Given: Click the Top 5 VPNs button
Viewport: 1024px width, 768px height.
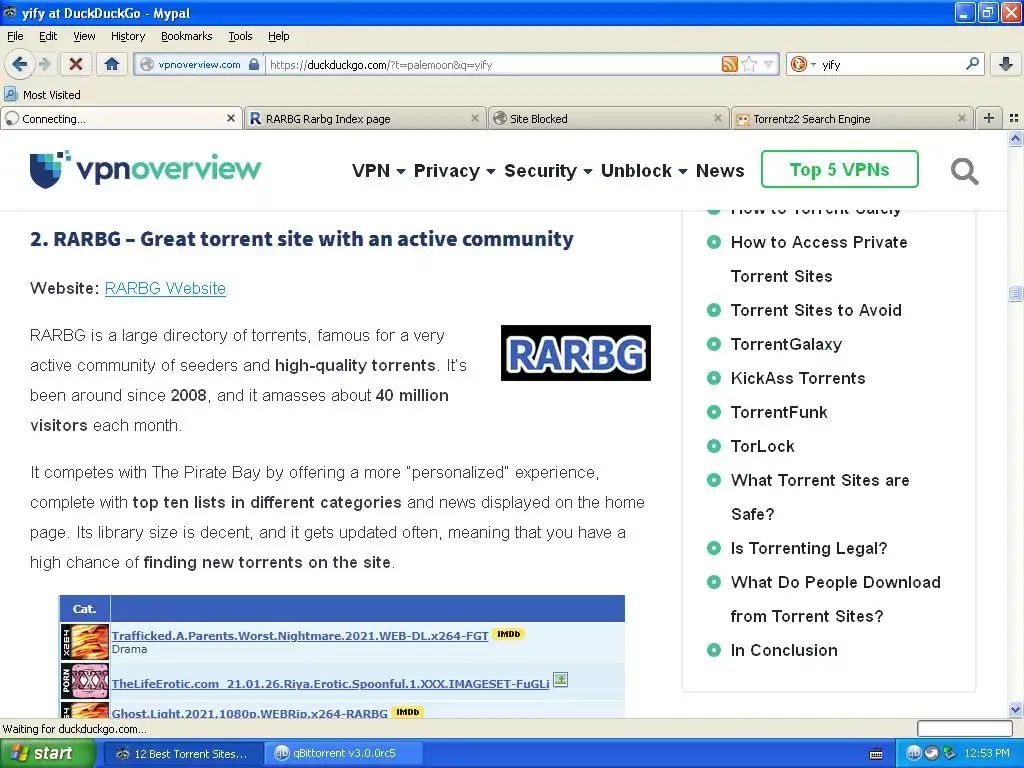Looking at the screenshot, I should [840, 169].
